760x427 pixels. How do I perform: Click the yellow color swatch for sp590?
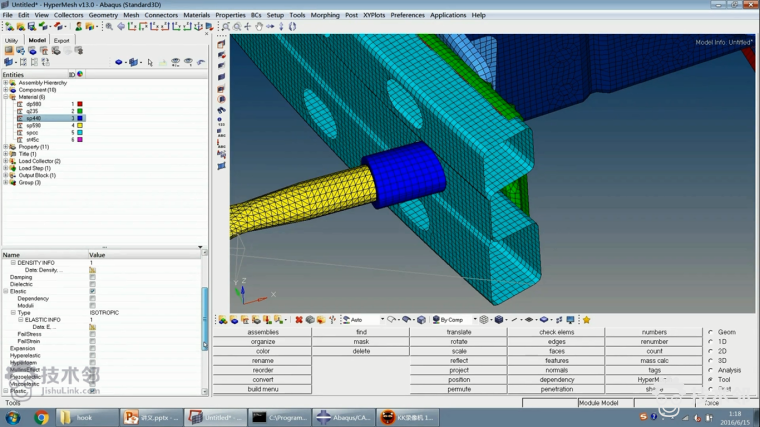pos(79,125)
